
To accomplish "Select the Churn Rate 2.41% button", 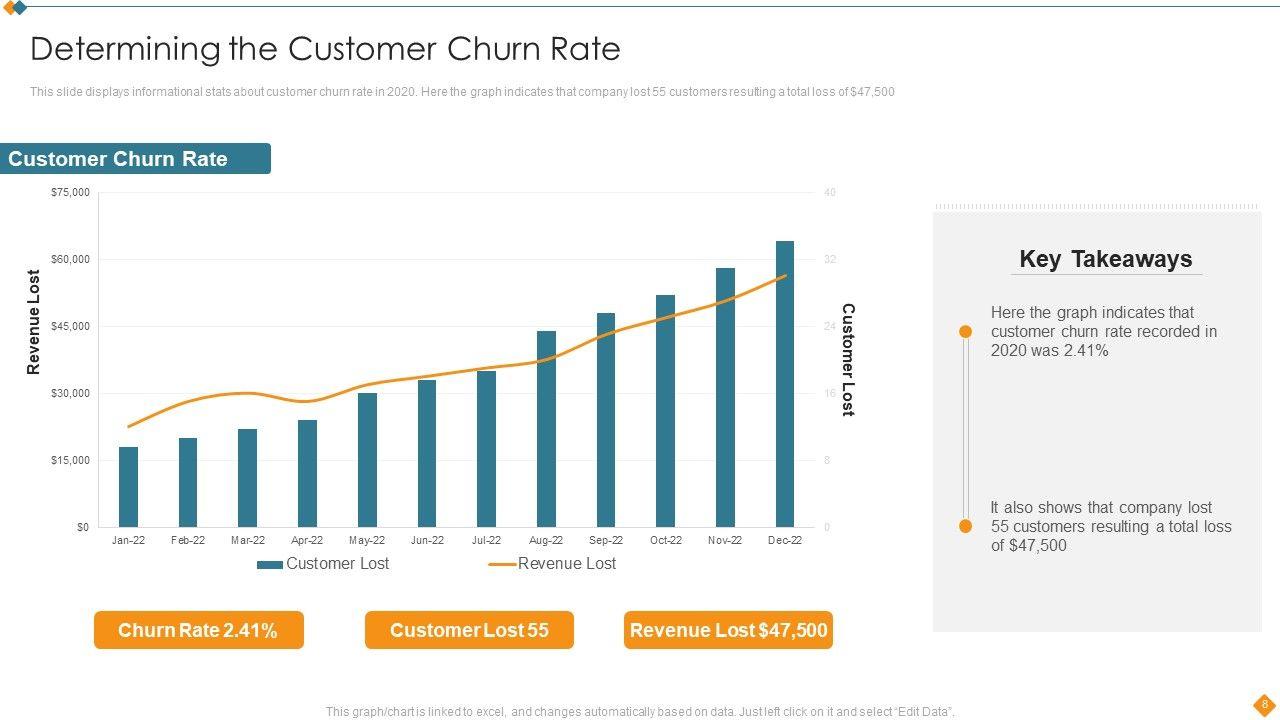I will click(198, 630).
